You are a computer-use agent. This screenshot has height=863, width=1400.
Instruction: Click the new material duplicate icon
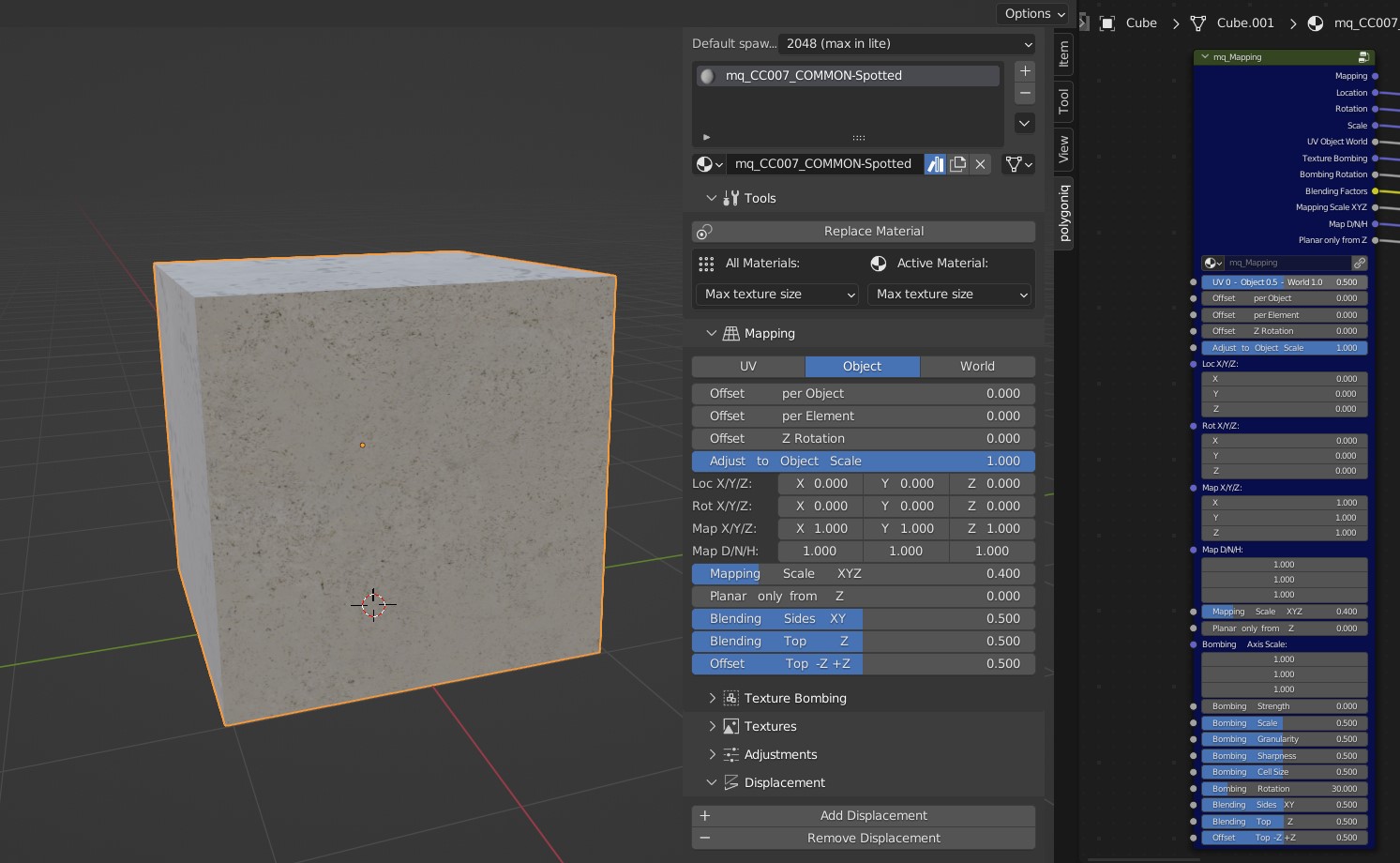(x=957, y=164)
